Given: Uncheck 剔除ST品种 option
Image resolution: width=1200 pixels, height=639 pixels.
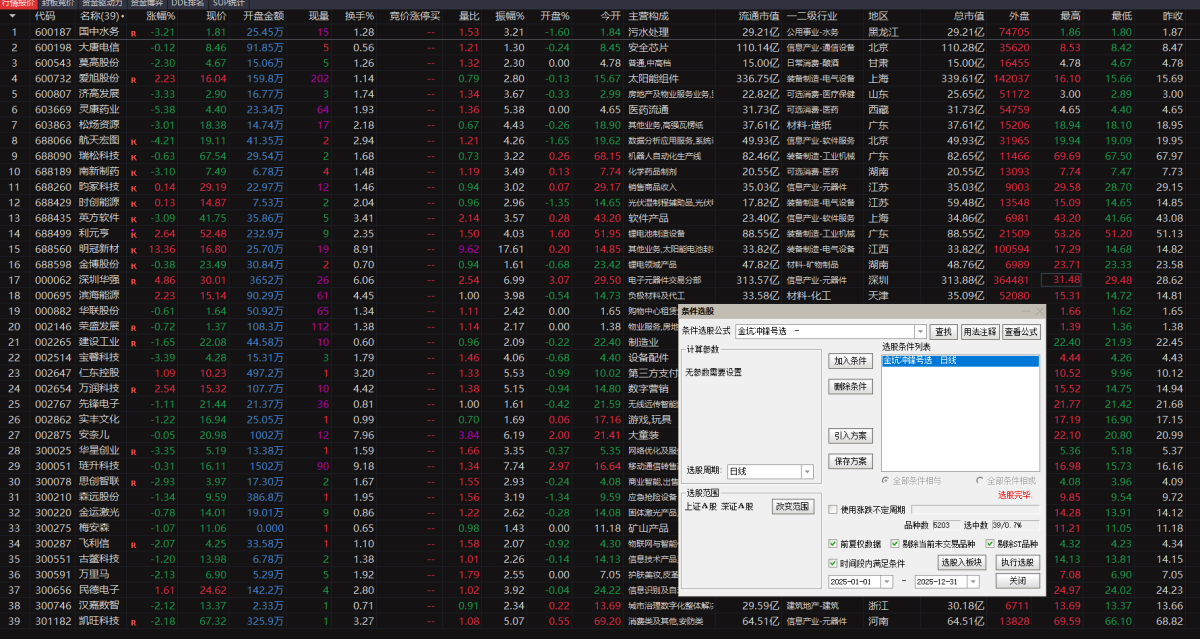Looking at the screenshot, I should pos(990,544).
